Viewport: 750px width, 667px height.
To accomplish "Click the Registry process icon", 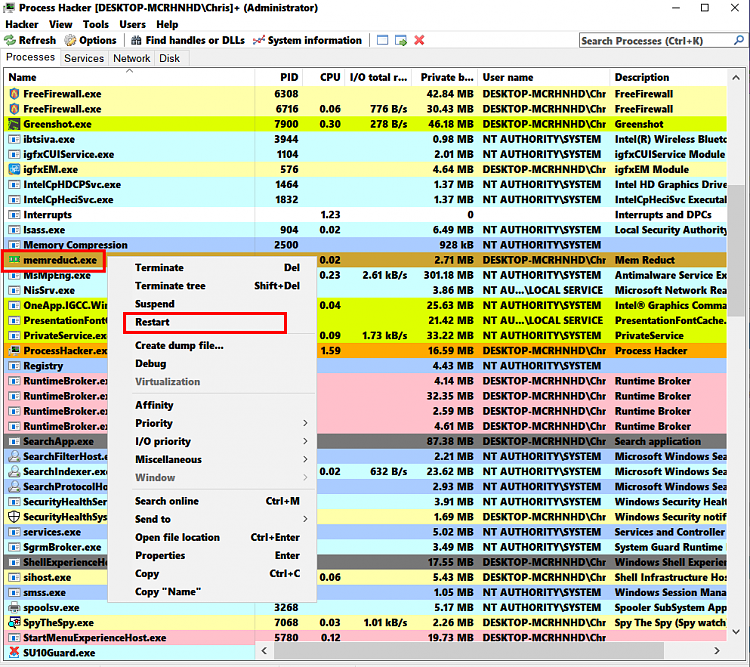I will coord(14,366).
